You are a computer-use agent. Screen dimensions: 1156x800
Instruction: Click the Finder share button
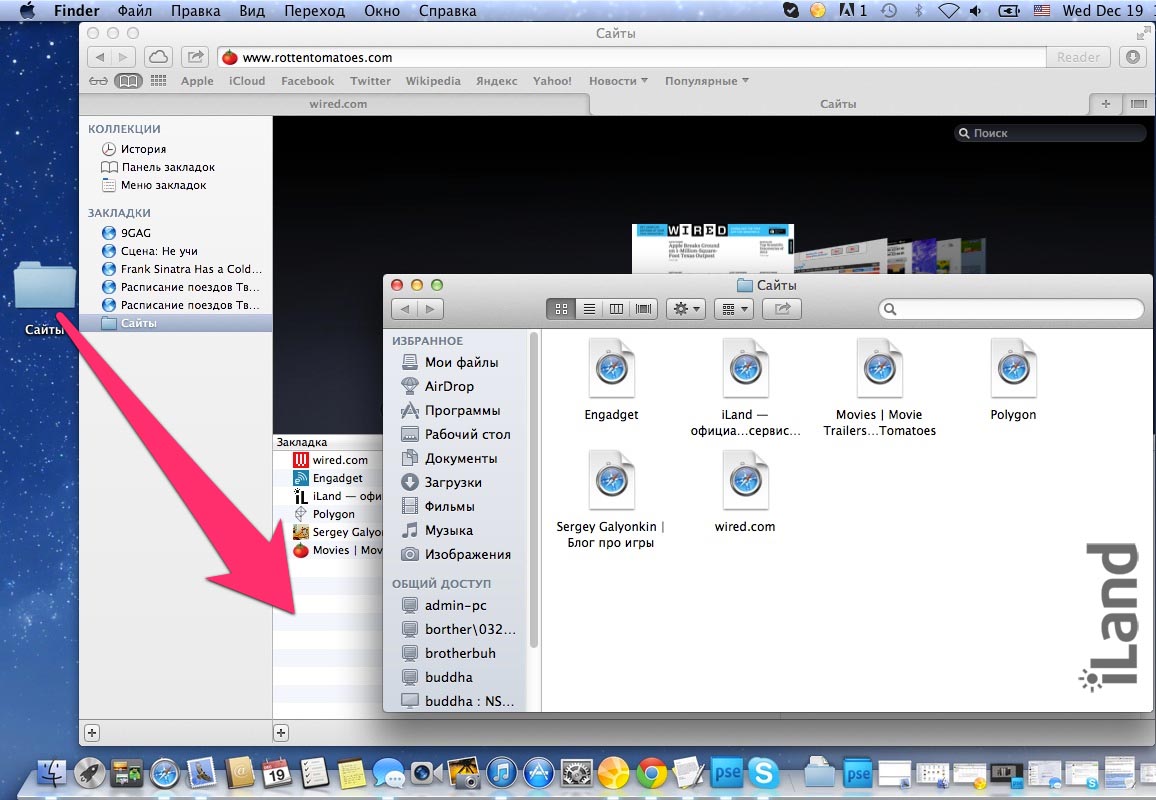pyautogui.click(x=781, y=309)
